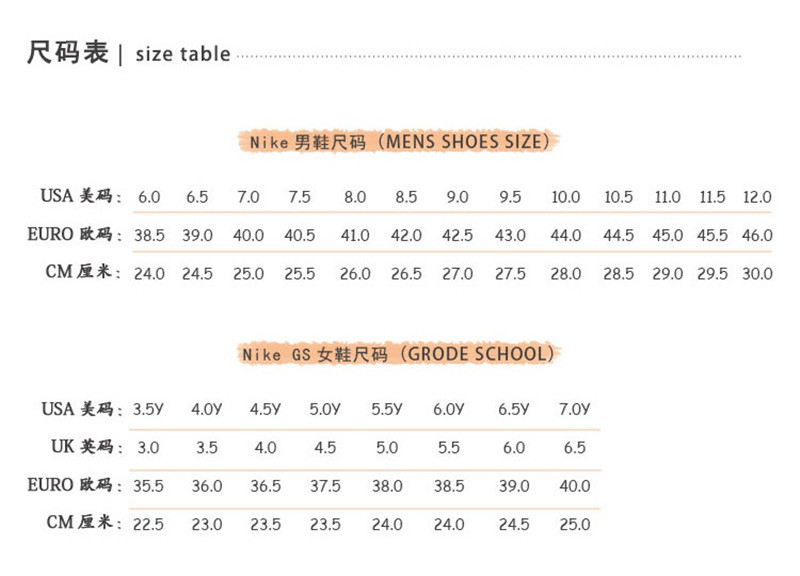
Task: Click GS EURO size 37.5
Action: tap(325, 486)
